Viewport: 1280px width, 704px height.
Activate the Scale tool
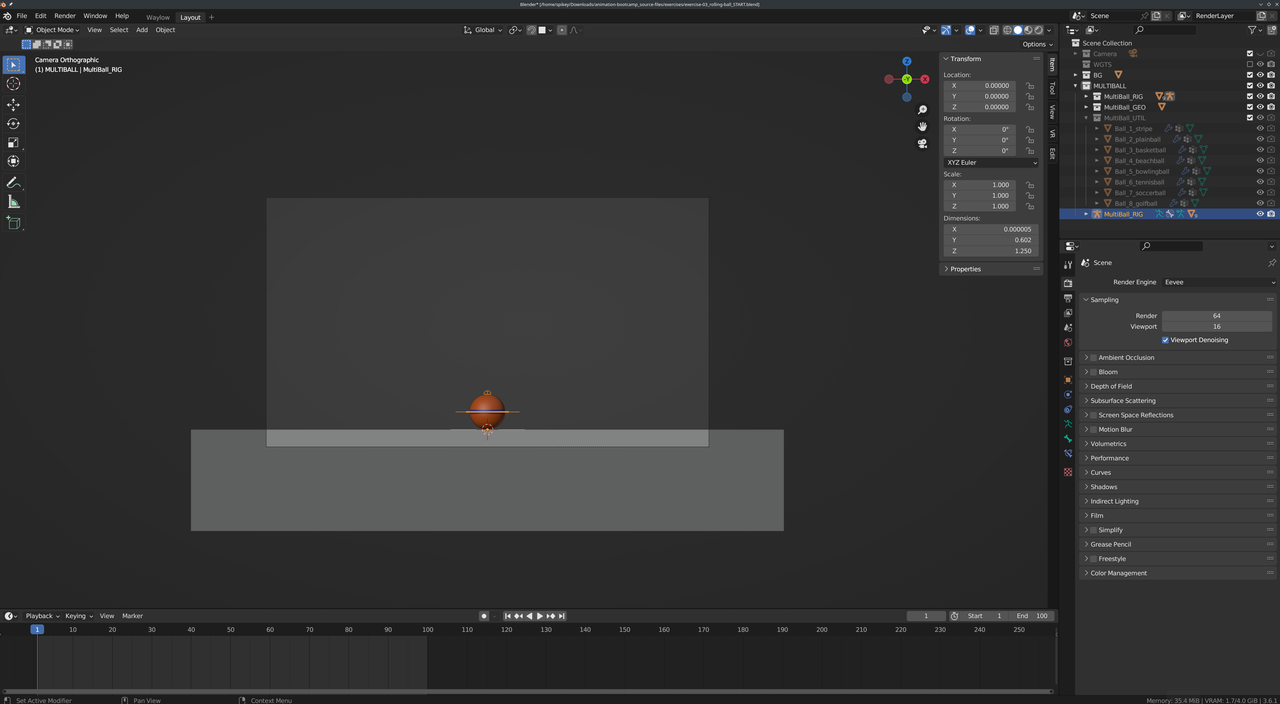click(13, 143)
